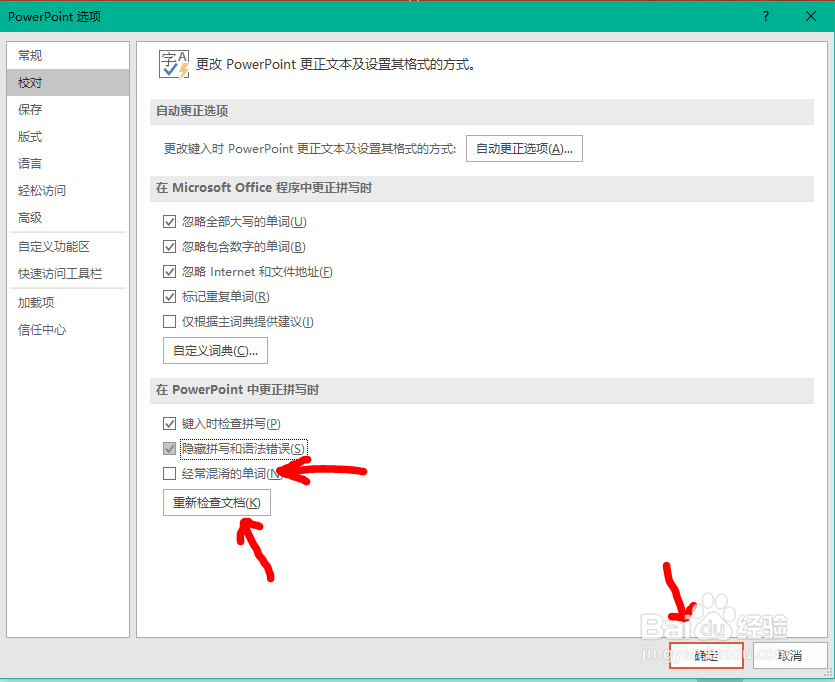Uncheck 标记重复单词 option
835x682 pixels.
tap(169, 297)
